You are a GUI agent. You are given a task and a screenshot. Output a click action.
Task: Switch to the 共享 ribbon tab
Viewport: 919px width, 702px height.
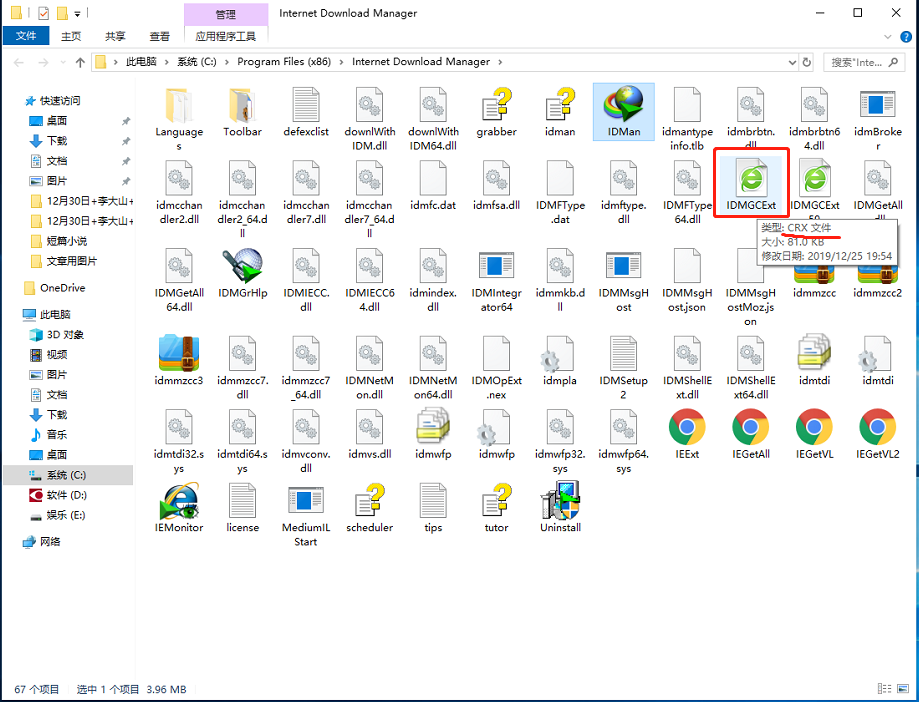click(115, 36)
